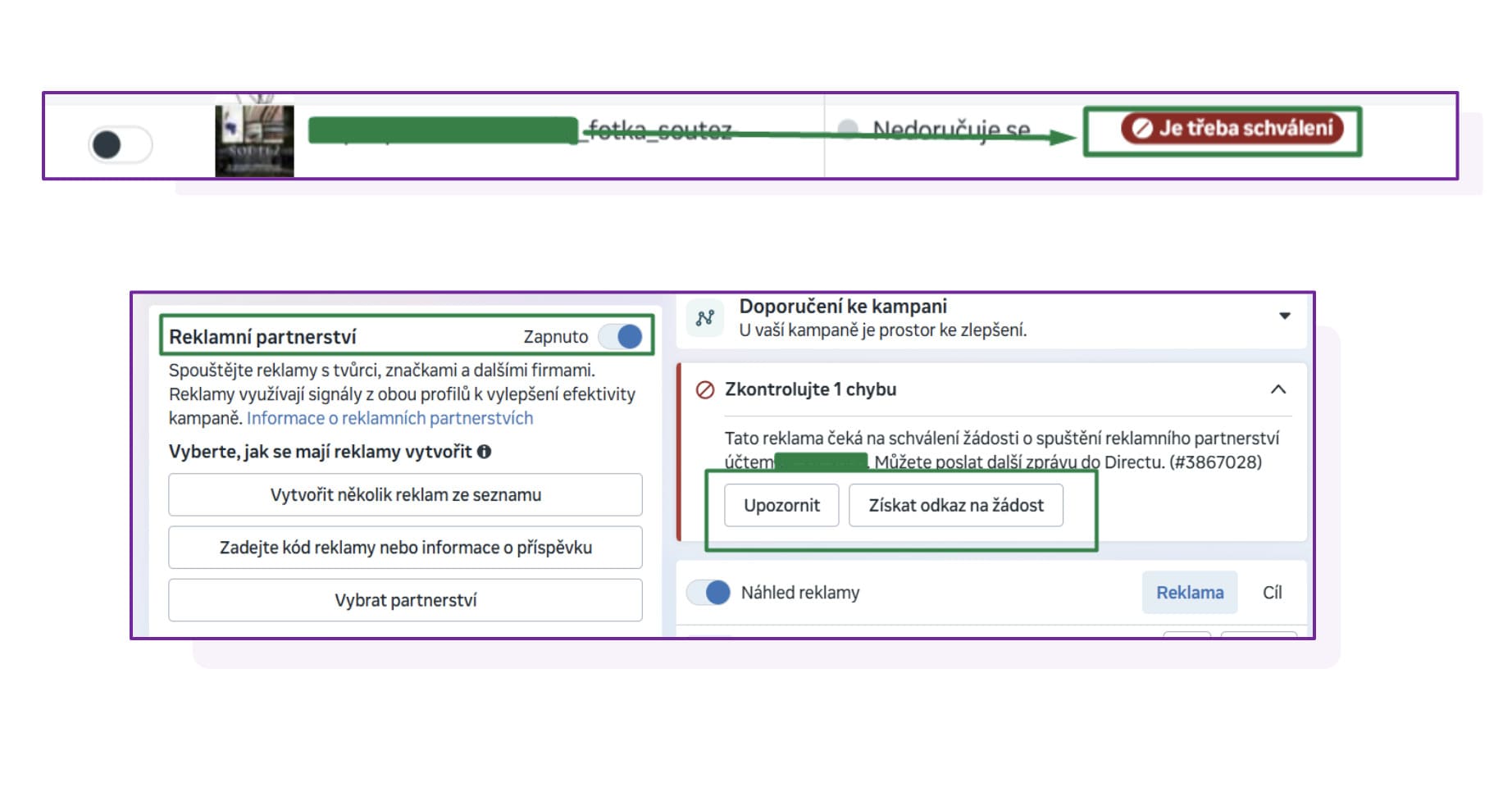Click the info icon beside Vyberte heading

[485, 452]
